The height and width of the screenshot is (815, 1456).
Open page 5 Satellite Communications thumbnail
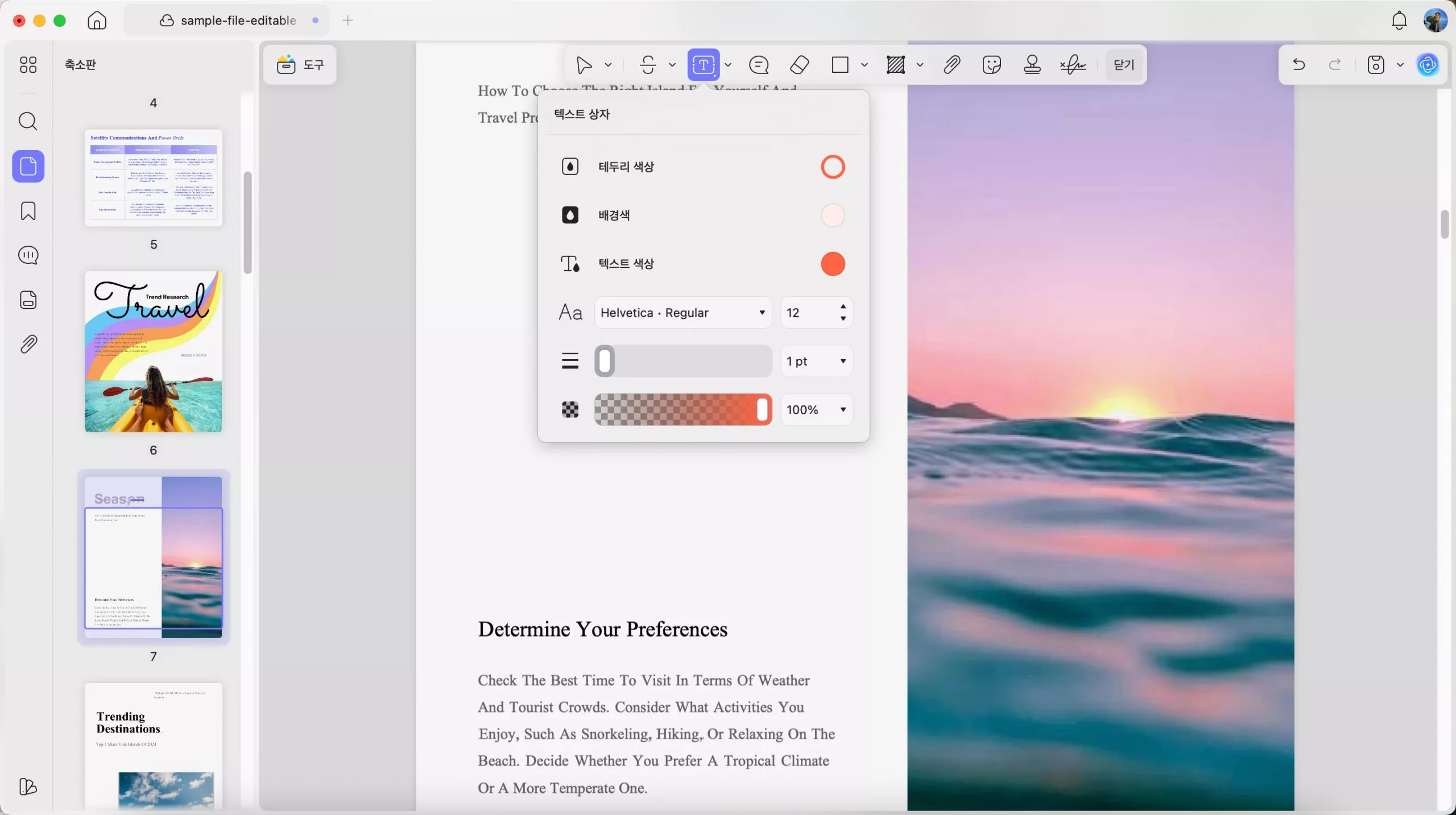click(154, 177)
